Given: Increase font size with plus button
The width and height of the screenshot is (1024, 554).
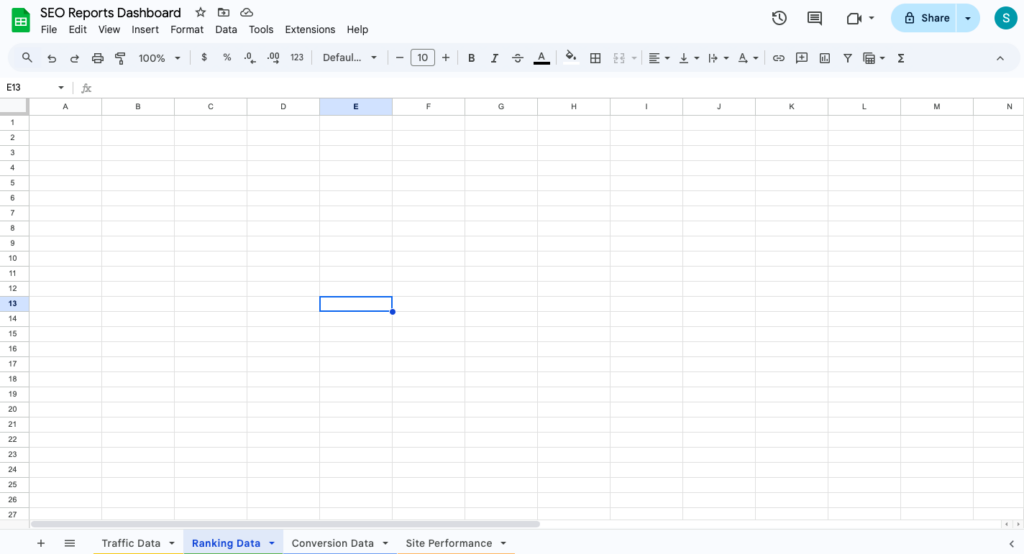Looking at the screenshot, I should coord(445,57).
